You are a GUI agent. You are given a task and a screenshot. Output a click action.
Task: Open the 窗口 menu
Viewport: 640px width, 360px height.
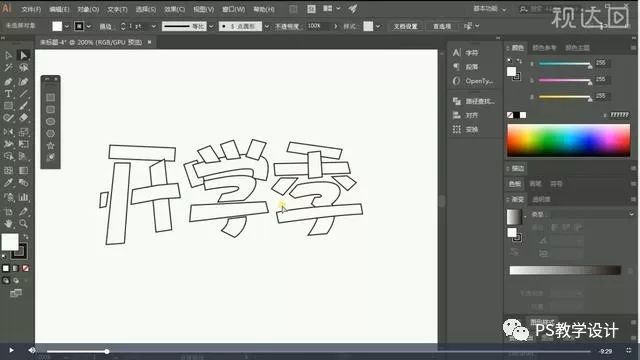(x=233, y=9)
